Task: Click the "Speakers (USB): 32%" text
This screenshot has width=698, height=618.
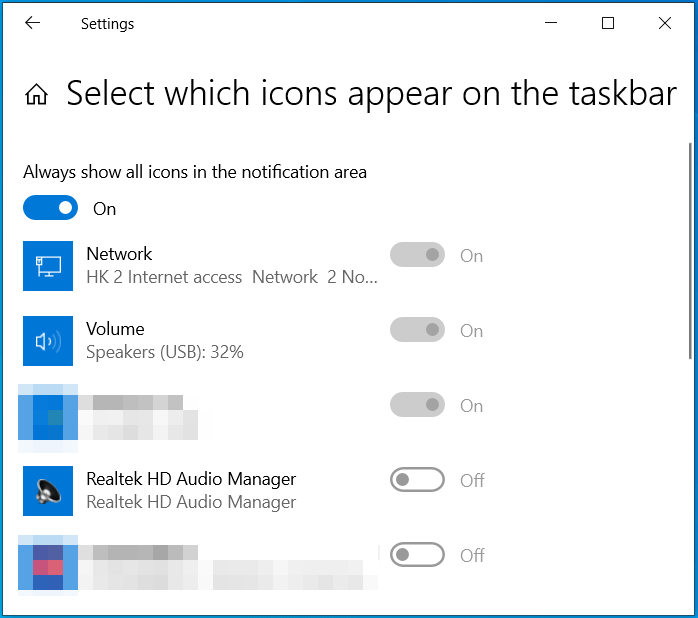Action: tap(165, 352)
